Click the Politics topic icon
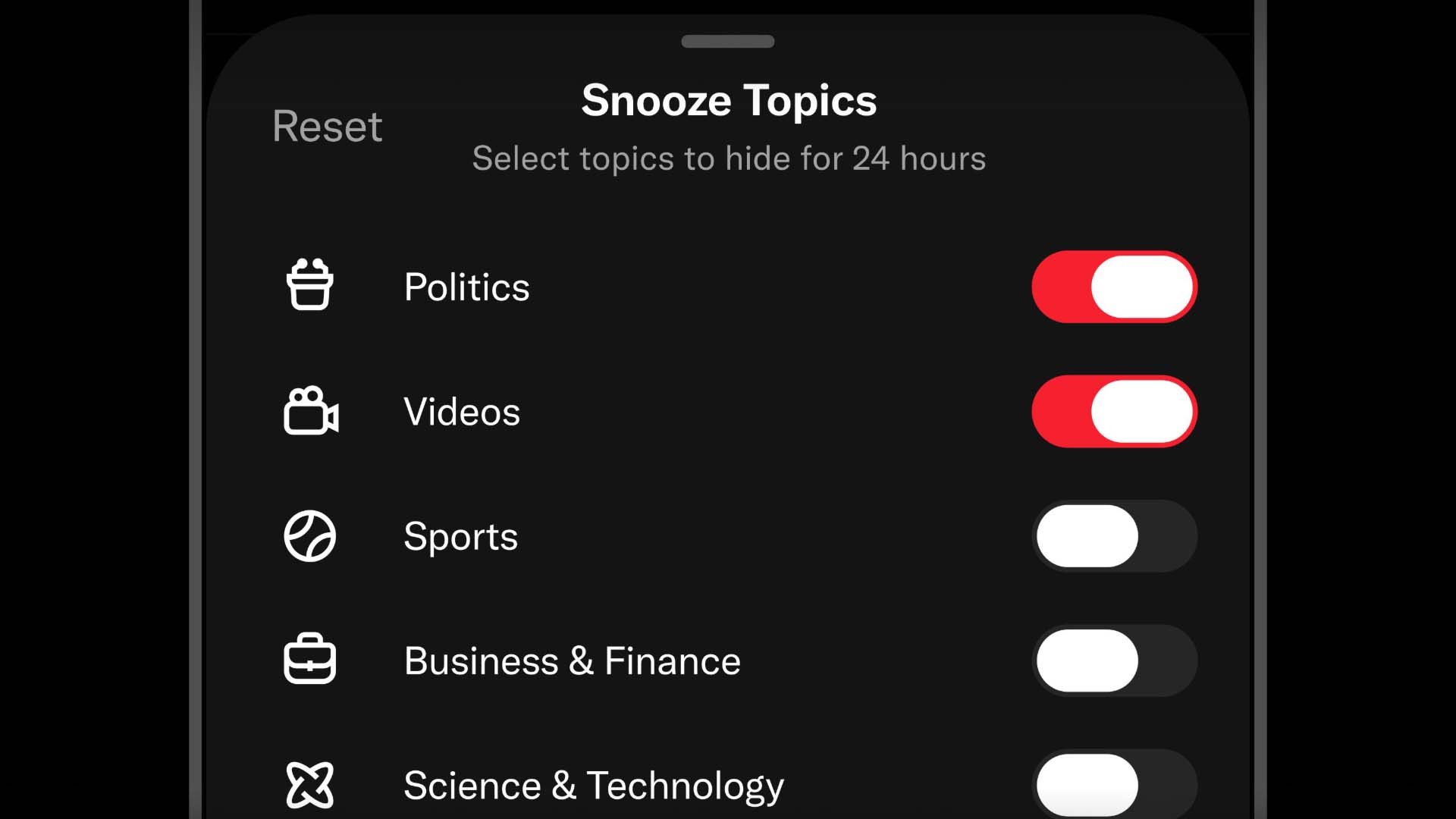This screenshot has height=819, width=1456. tap(309, 285)
